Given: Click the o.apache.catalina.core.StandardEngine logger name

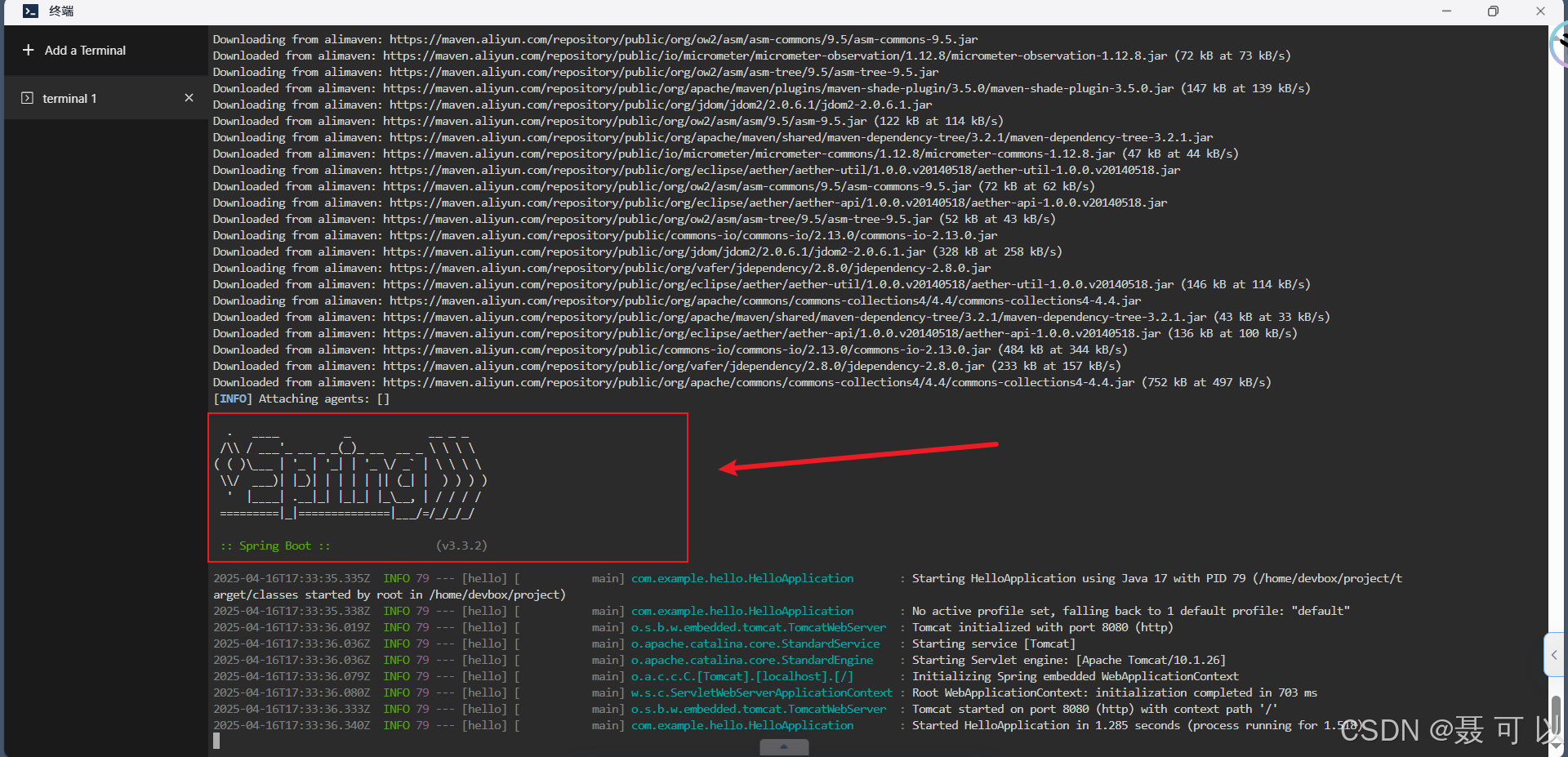Looking at the screenshot, I should pos(752,660).
